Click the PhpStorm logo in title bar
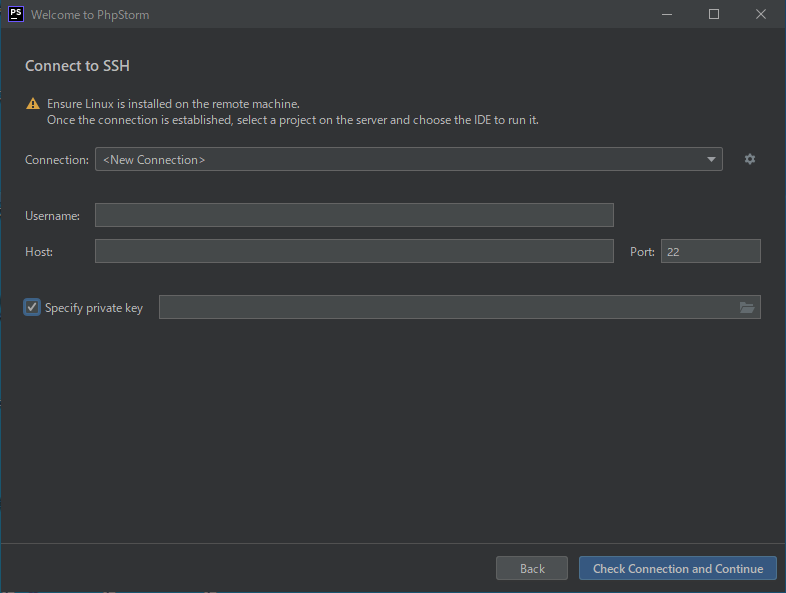Image resolution: width=786 pixels, height=593 pixels. pos(15,15)
